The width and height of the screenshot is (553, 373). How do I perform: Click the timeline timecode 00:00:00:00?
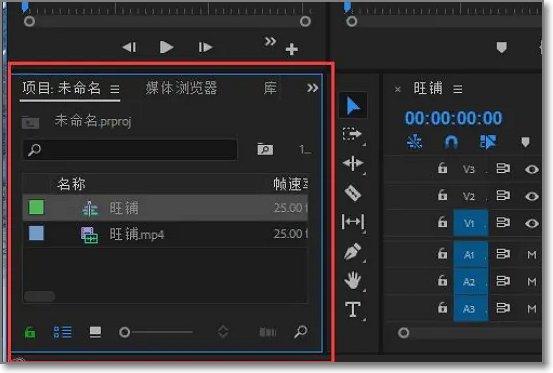453,118
